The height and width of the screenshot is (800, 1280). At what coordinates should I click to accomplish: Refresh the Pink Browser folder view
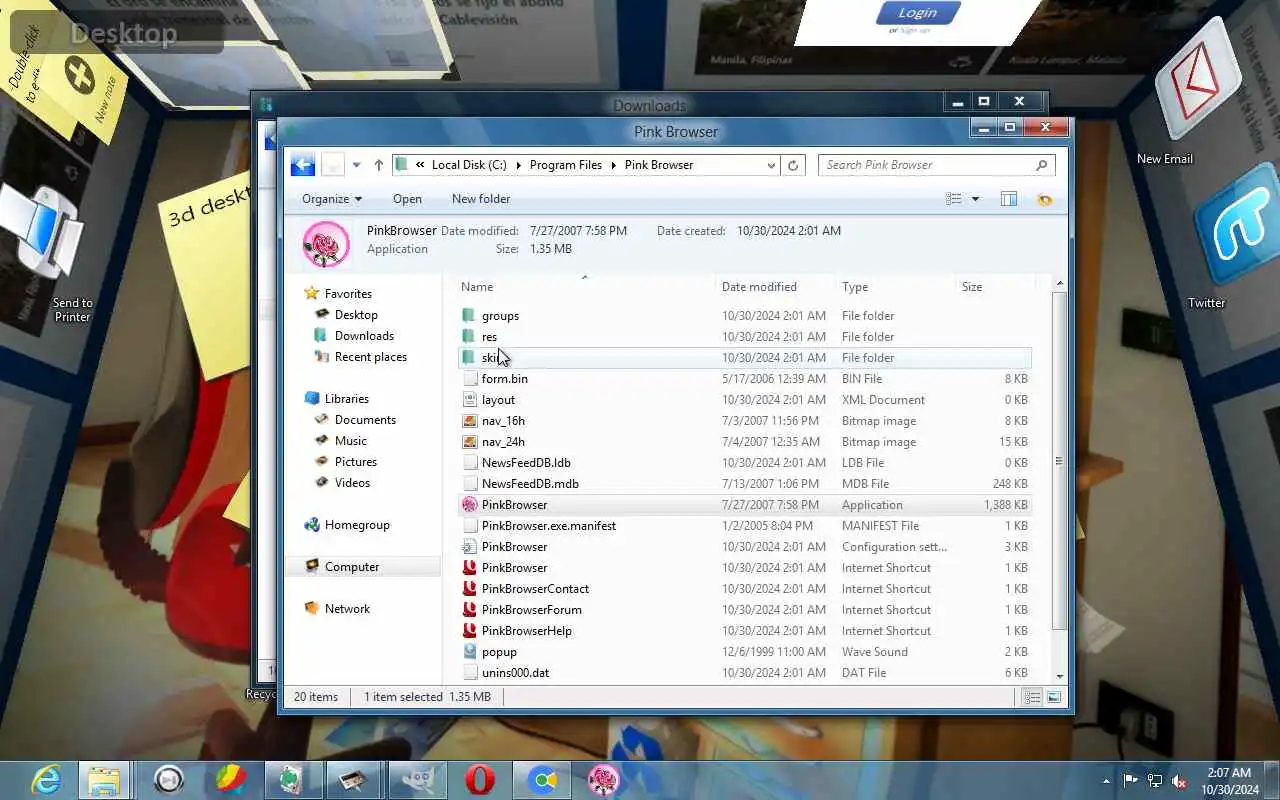pos(793,165)
